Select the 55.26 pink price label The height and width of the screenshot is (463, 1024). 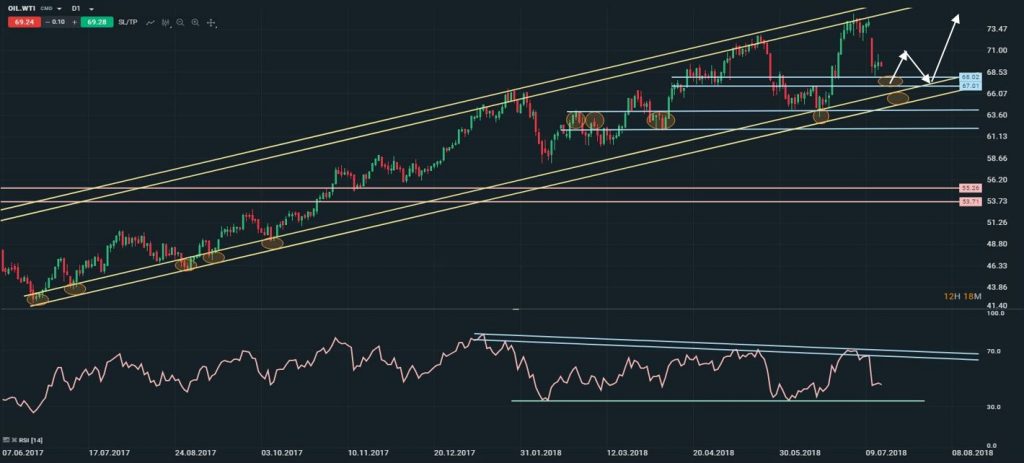[x=967, y=188]
